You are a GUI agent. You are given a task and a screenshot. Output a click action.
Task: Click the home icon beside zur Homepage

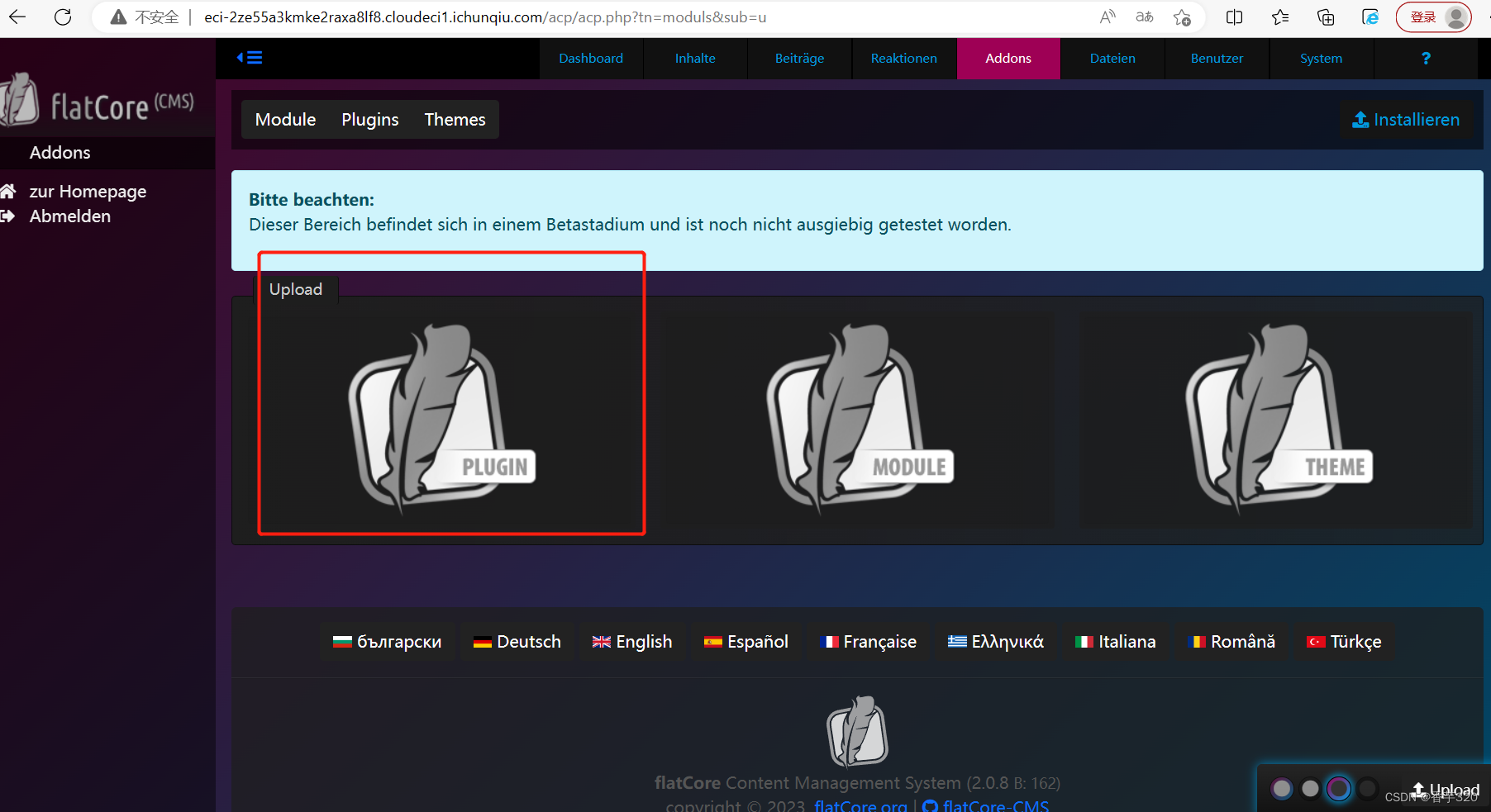(8, 191)
